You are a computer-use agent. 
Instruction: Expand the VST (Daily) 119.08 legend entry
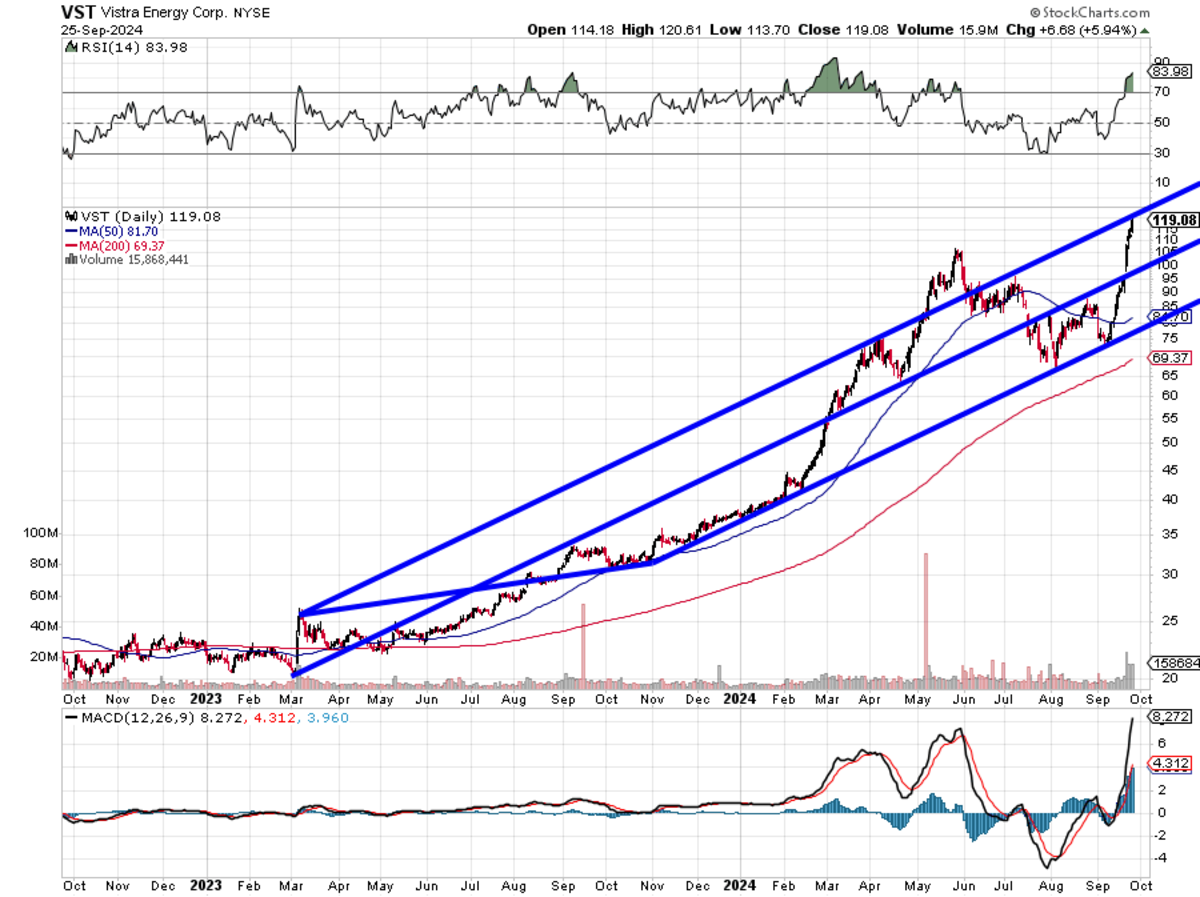point(148,216)
